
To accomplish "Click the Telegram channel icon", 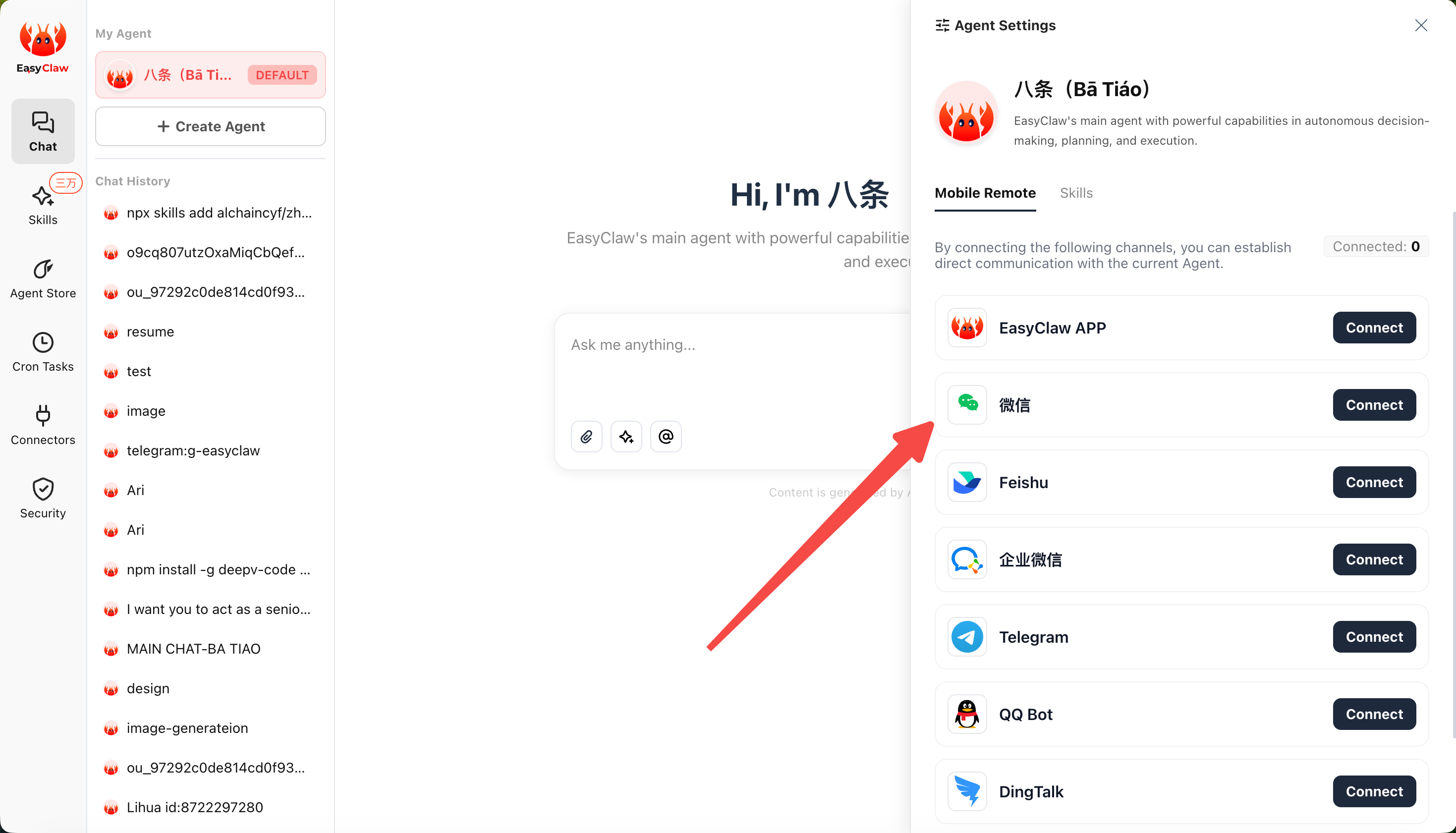I will [x=967, y=637].
